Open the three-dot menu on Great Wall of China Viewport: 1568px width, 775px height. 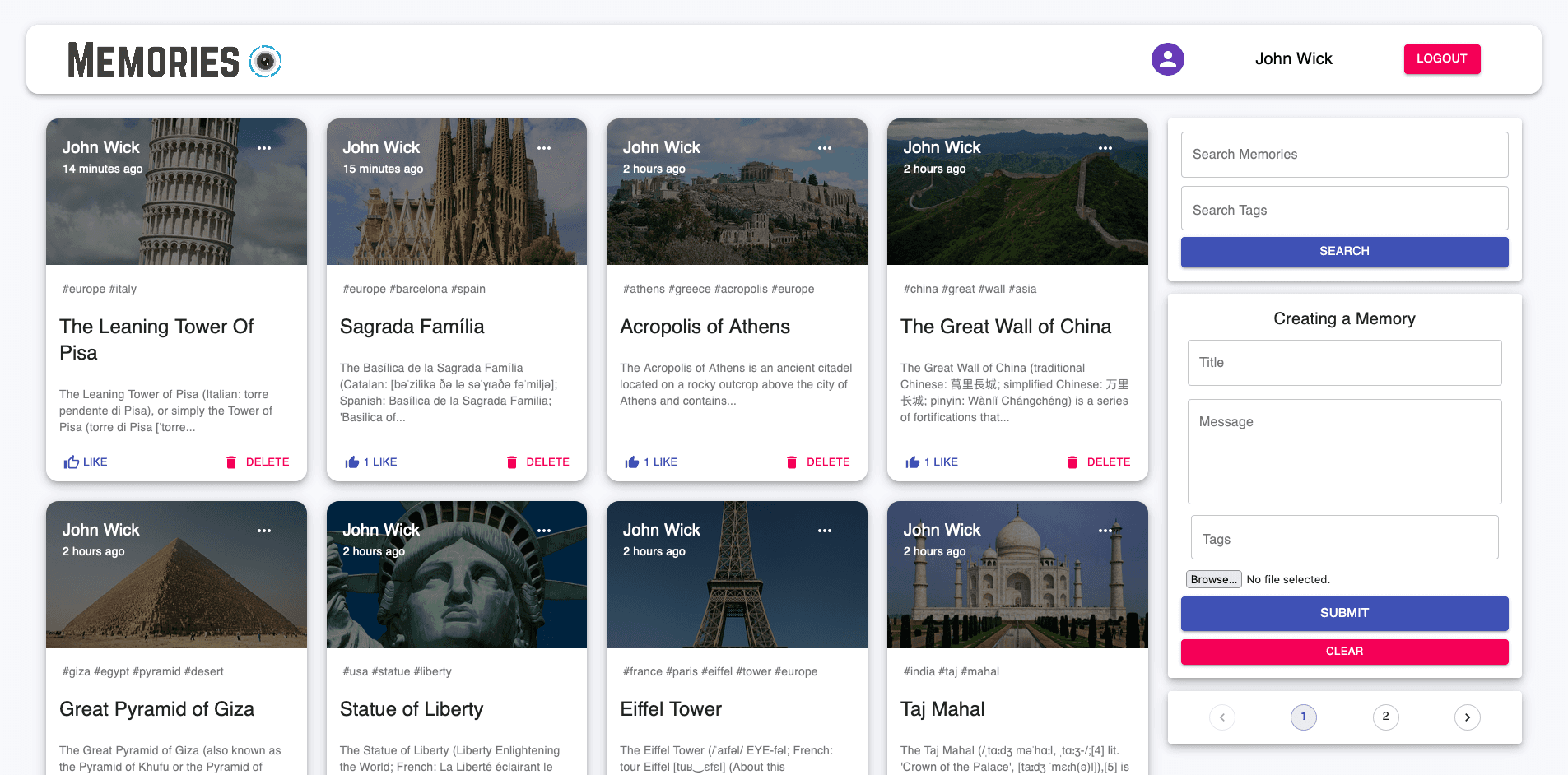(x=1105, y=147)
